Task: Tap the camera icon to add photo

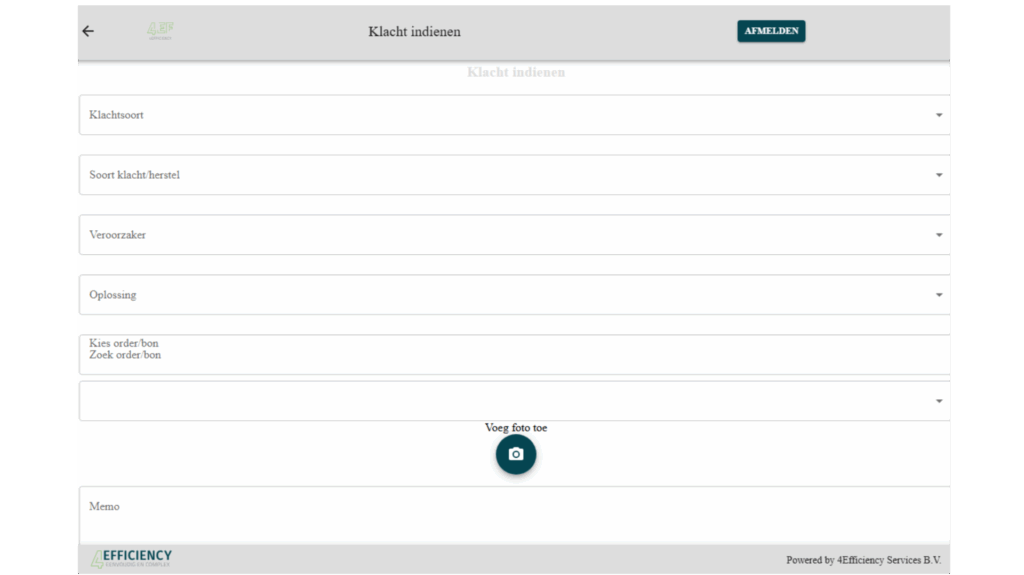Action: tap(516, 454)
